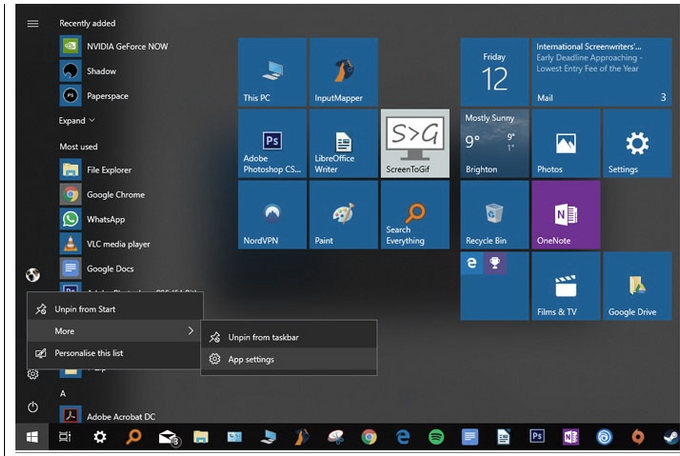The width and height of the screenshot is (680, 456).
Task: Open Steam icon on taskbar
Action: [671, 437]
